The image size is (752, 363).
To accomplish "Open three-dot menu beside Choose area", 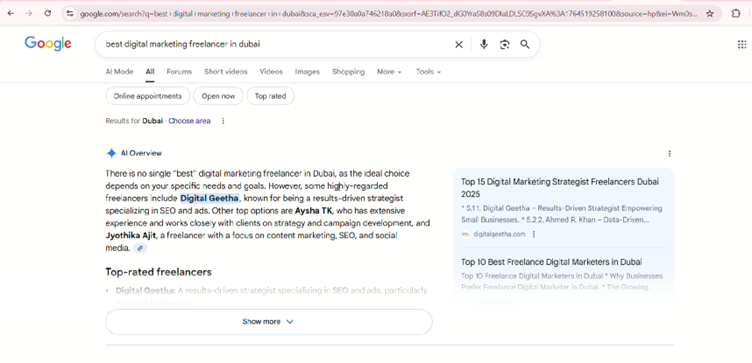I will click(x=223, y=121).
